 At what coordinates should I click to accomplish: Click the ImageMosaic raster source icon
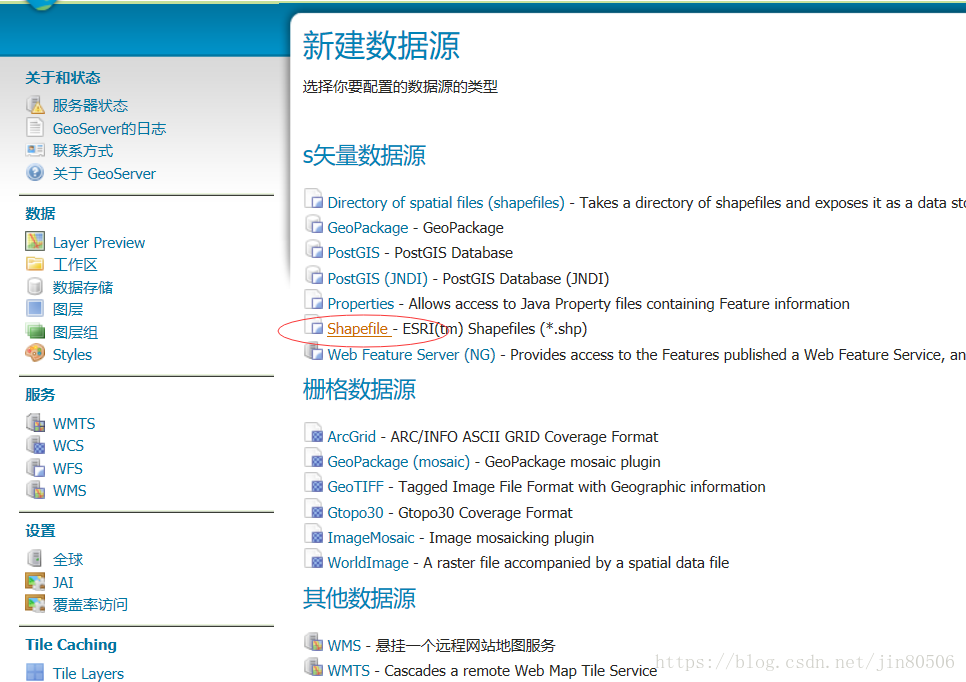(x=314, y=535)
